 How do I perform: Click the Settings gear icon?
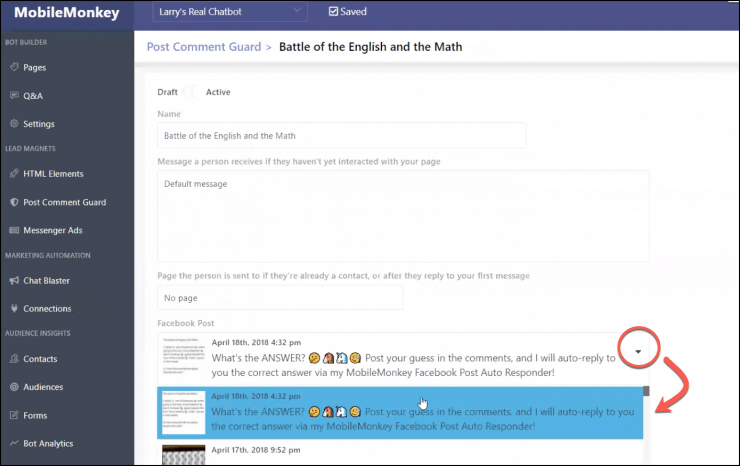pyautogui.click(x=14, y=123)
